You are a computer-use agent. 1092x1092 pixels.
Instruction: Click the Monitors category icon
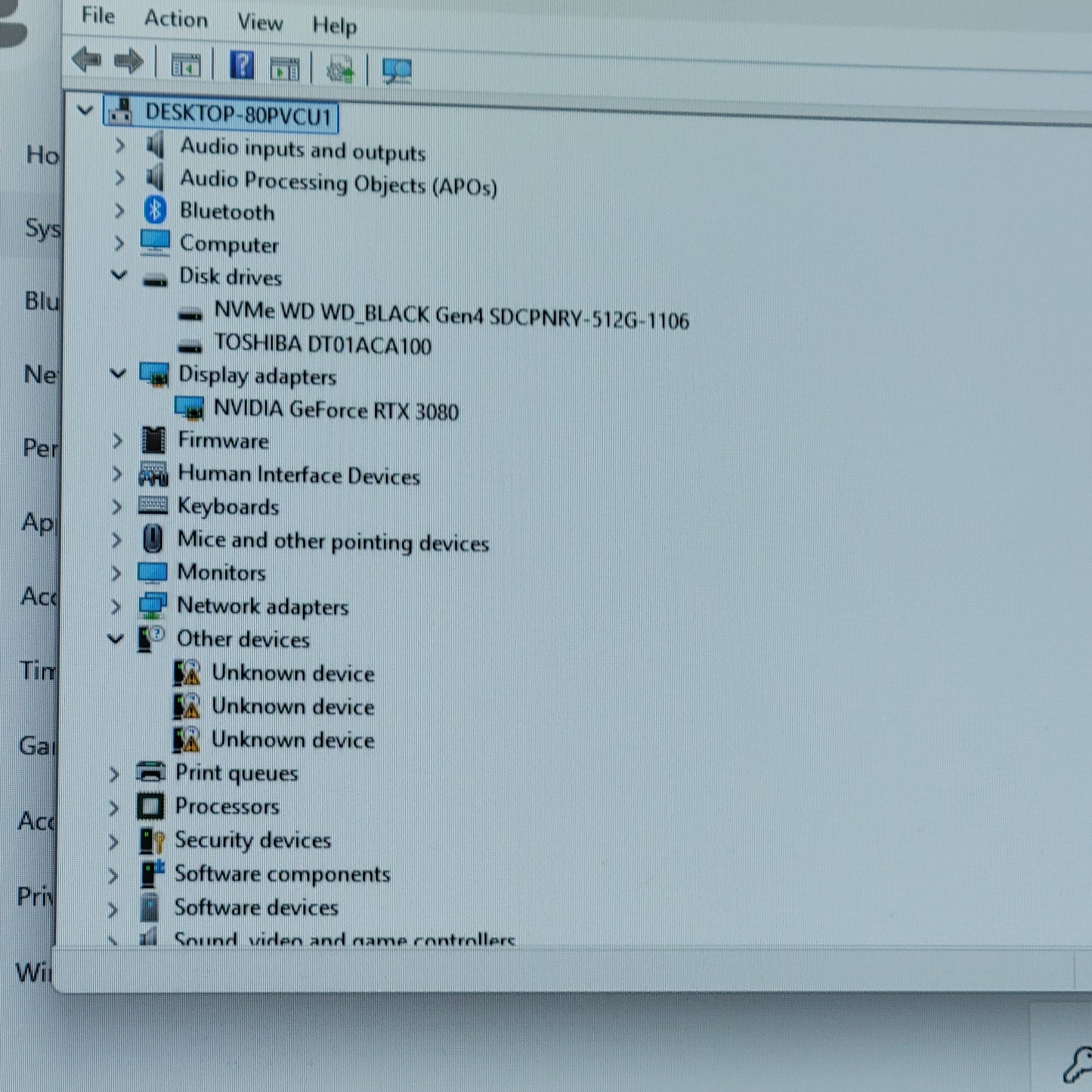[153, 572]
